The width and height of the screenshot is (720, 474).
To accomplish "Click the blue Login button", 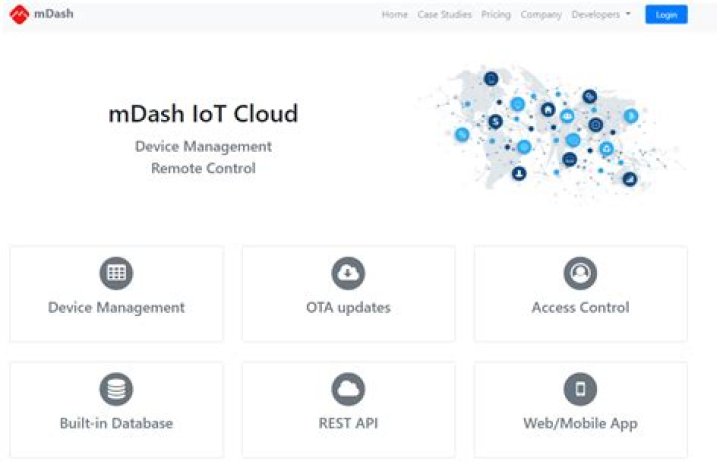I will pyautogui.click(x=666, y=15).
